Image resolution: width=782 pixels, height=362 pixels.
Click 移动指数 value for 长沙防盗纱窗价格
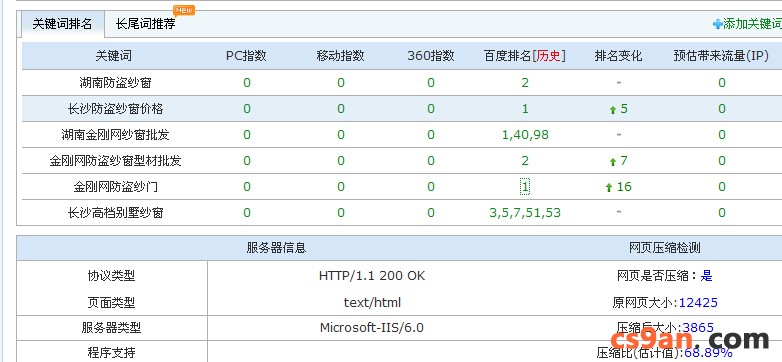[341, 109]
